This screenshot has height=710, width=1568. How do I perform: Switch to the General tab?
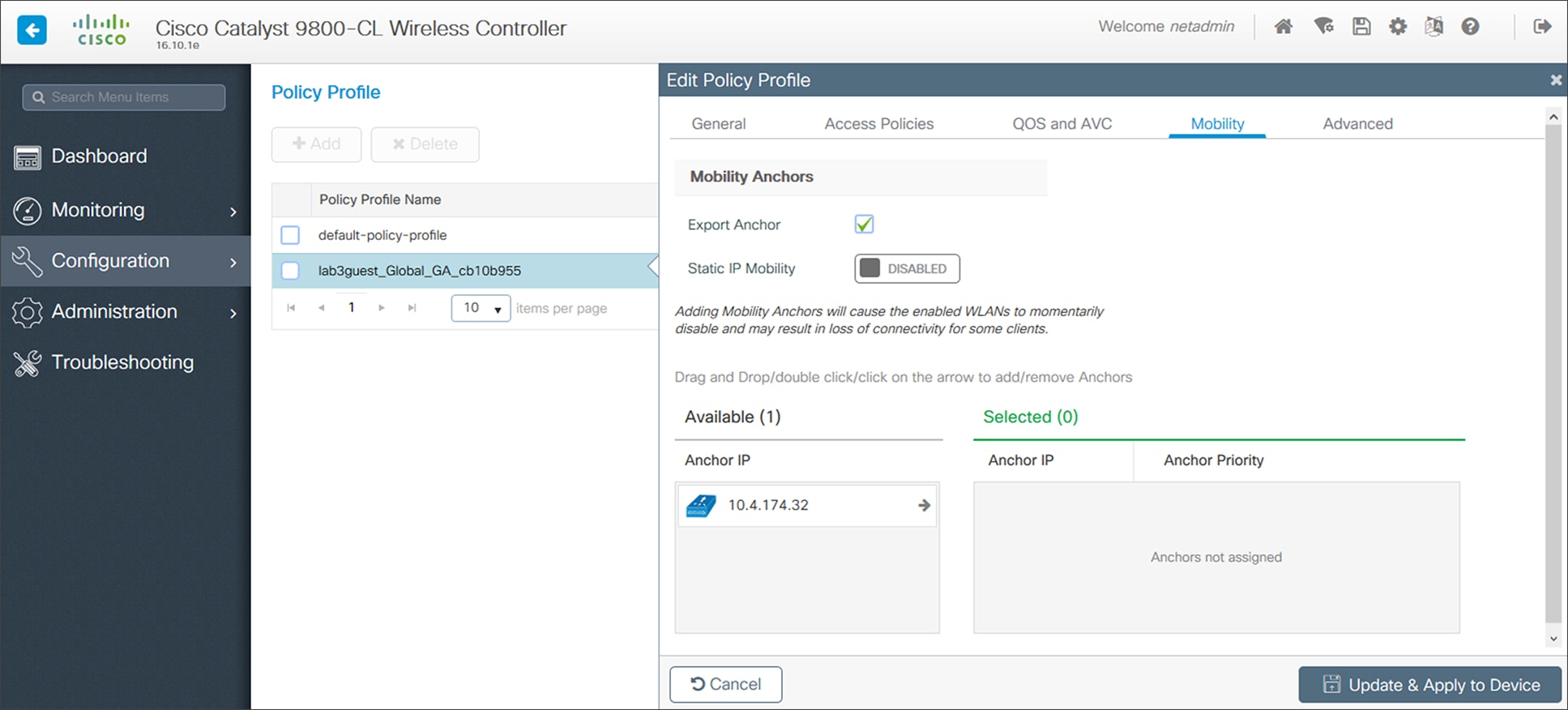[x=719, y=124]
